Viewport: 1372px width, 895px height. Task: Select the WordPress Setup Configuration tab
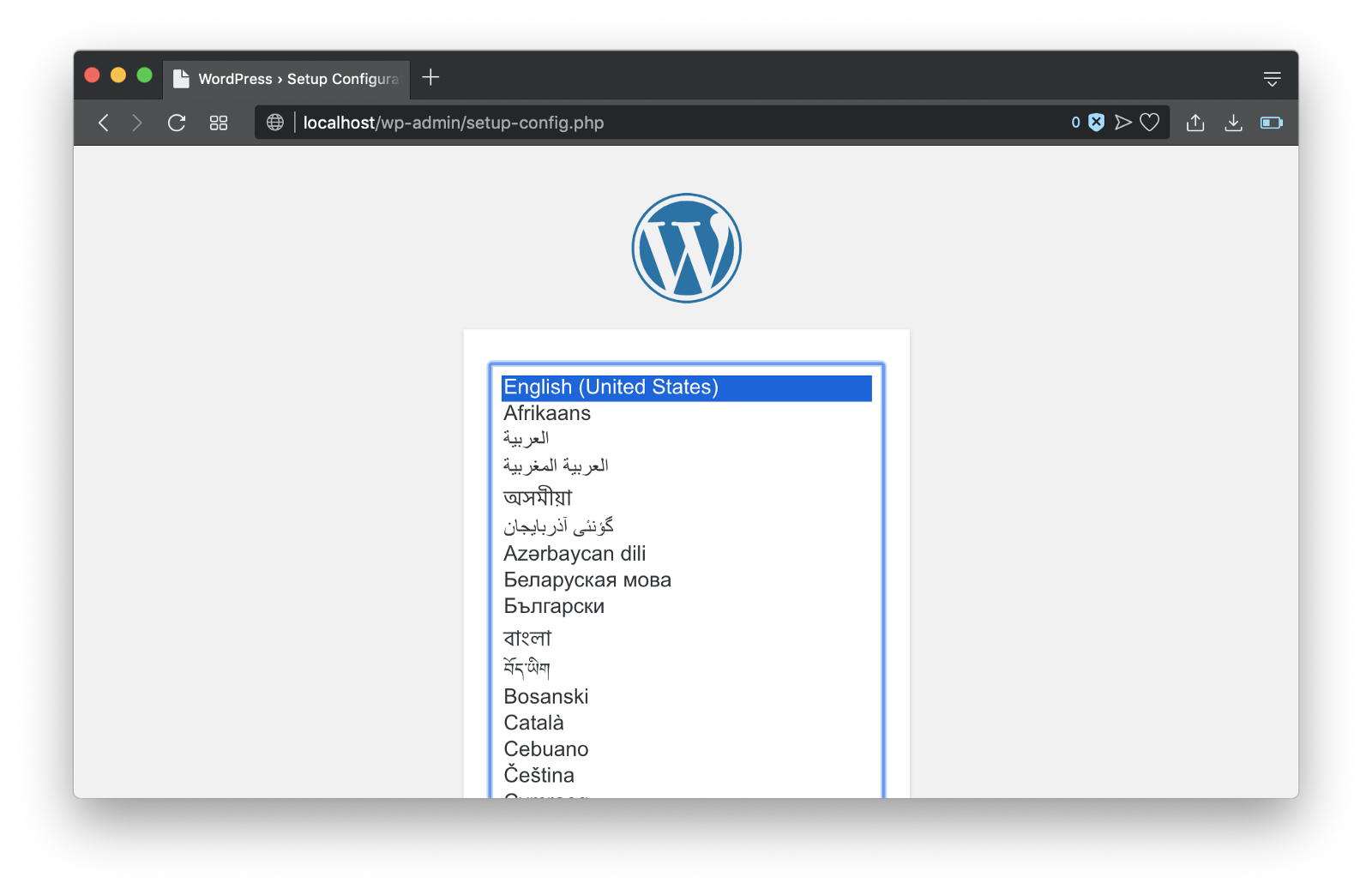click(x=286, y=79)
